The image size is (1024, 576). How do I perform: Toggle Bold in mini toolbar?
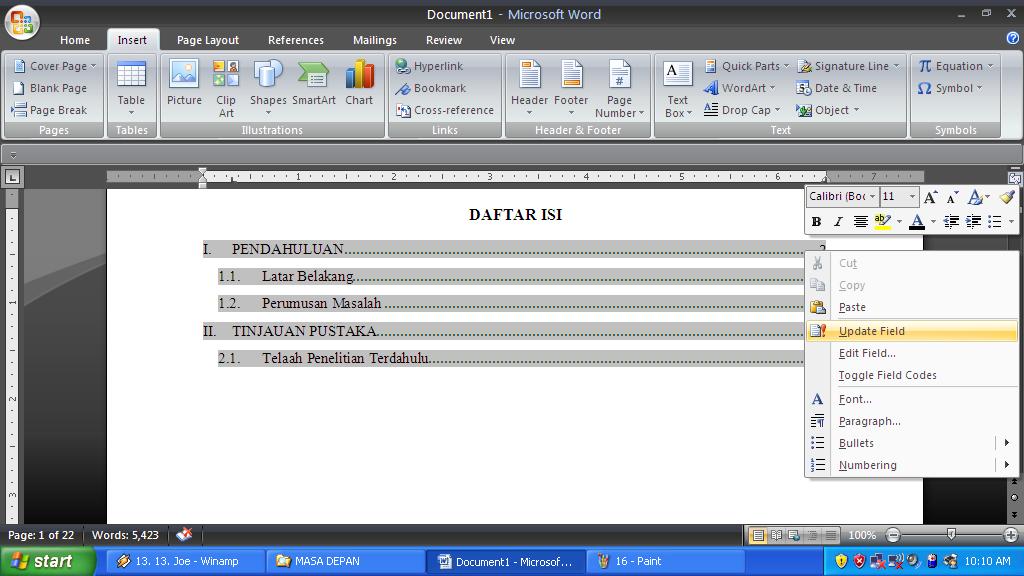pyautogui.click(x=816, y=222)
